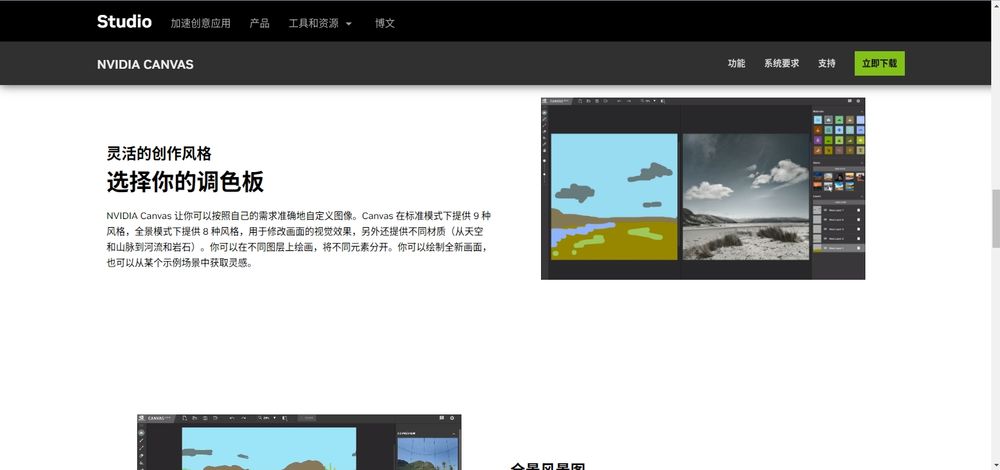The height and width of the screenshot is (470, 1000).
Task: Jump to the 系统要求 section
Action: (x=781, y=63)
